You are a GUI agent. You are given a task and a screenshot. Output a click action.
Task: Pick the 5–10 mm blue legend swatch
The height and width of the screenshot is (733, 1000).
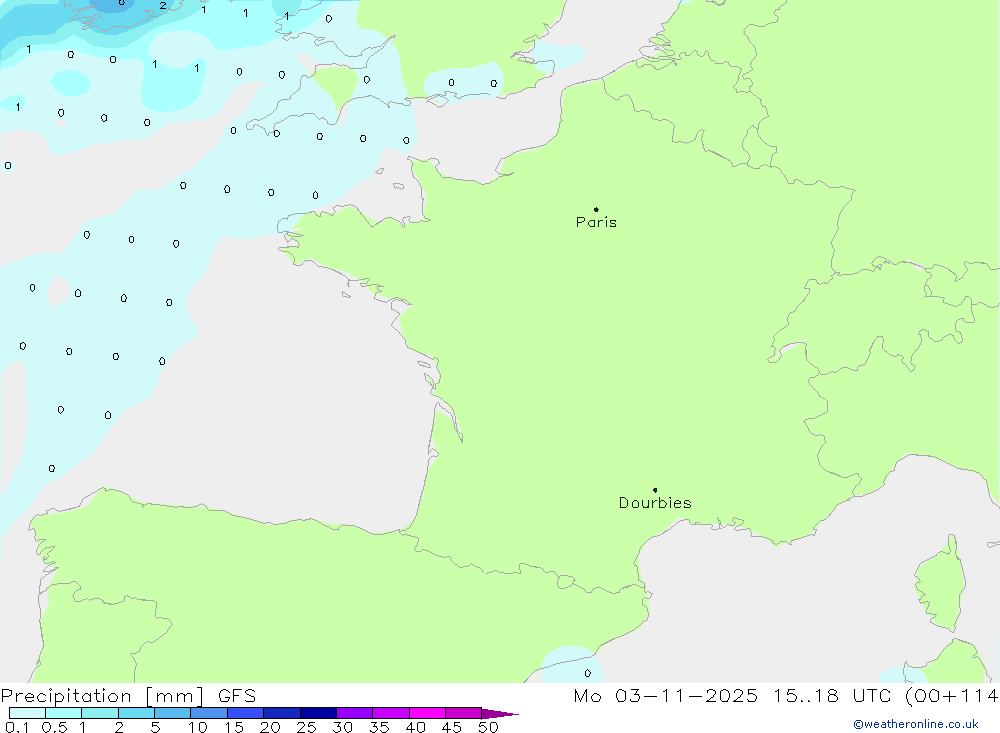(x=173, y=713)
